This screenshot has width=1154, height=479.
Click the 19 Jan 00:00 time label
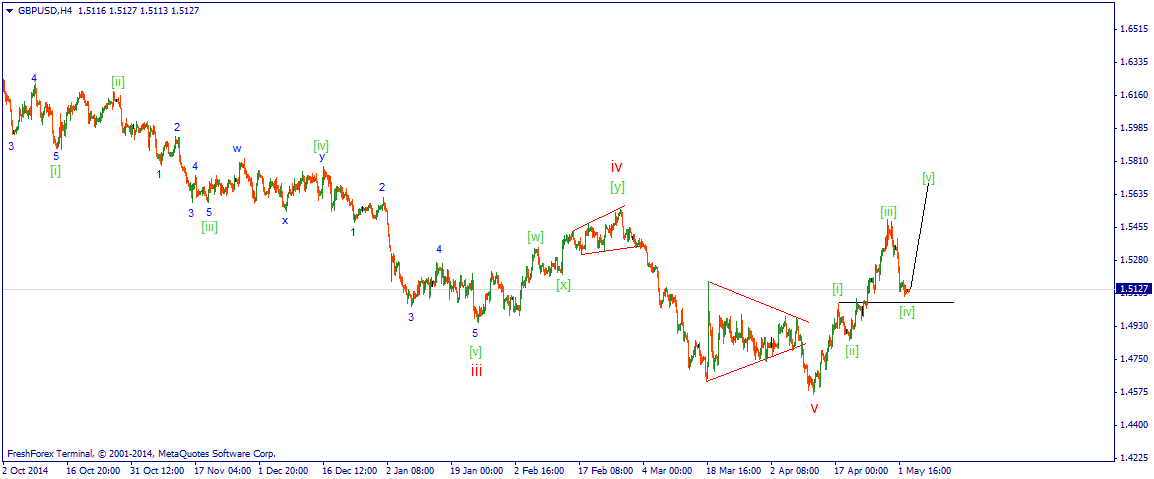[476, 469]
